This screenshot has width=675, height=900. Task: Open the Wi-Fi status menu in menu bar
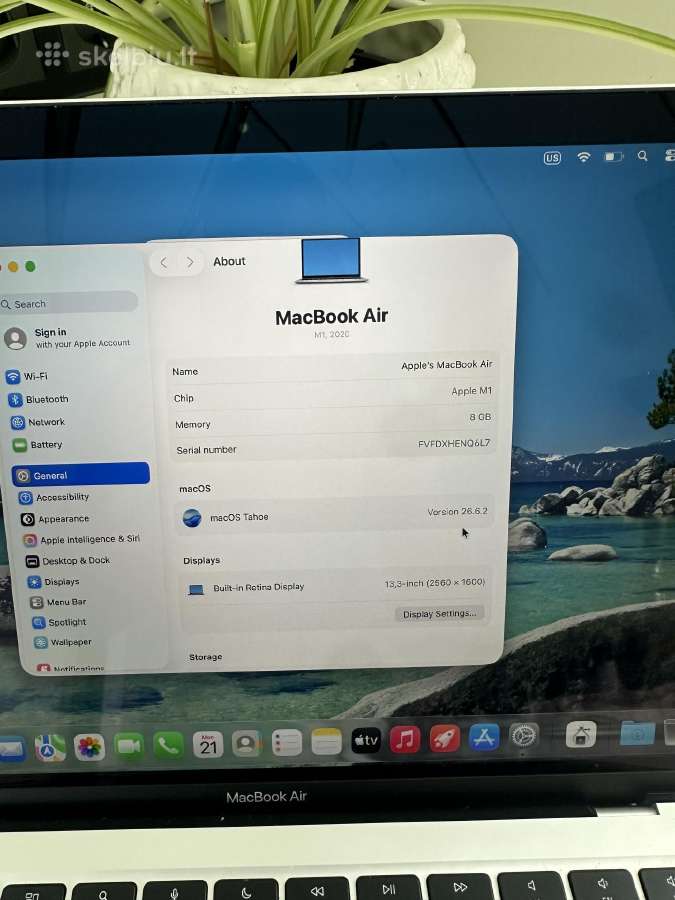(584, 157)
